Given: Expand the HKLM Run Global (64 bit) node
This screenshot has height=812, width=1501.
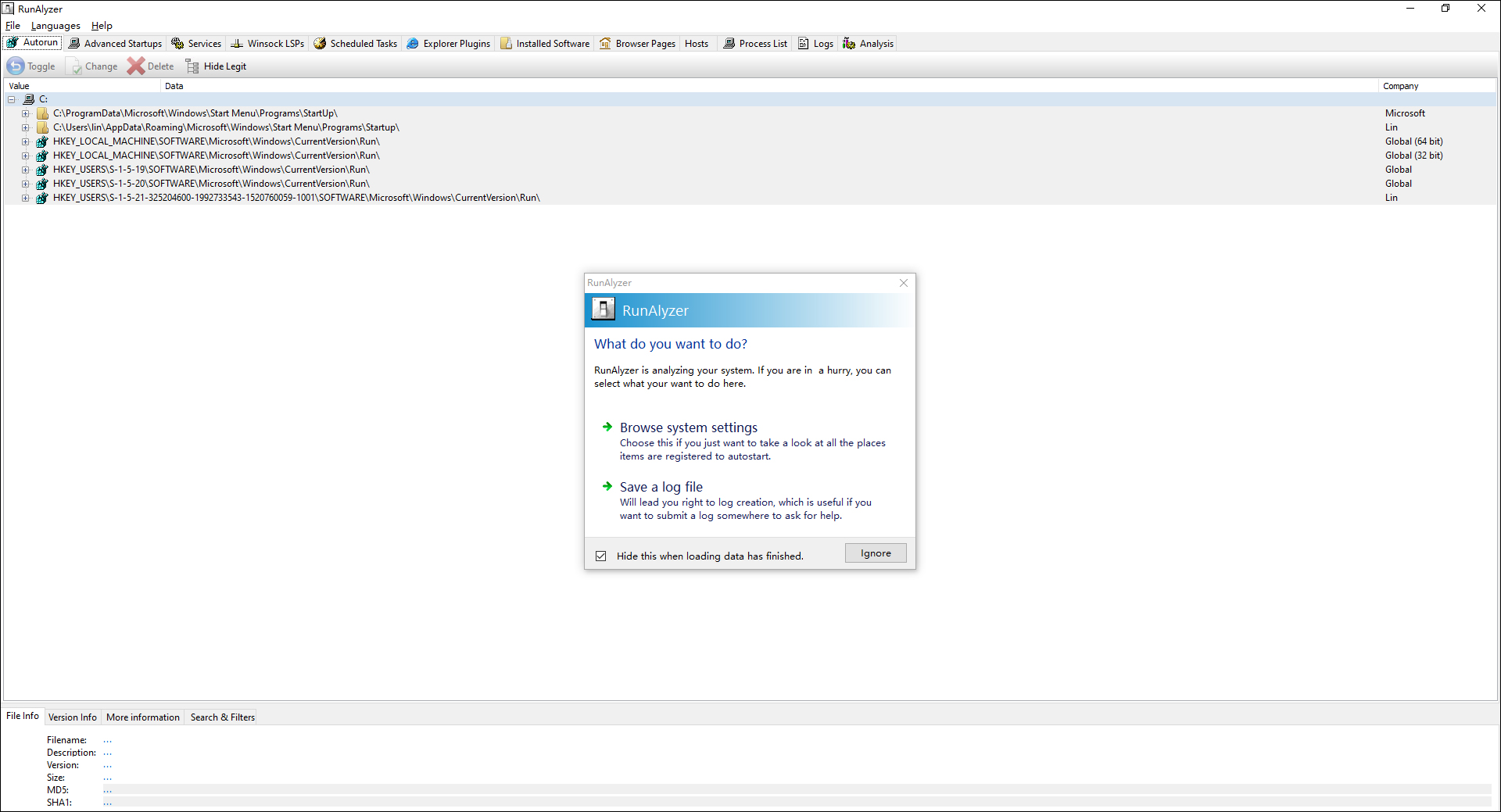Looking at the screenshot, I should click(x=26, y=141).
